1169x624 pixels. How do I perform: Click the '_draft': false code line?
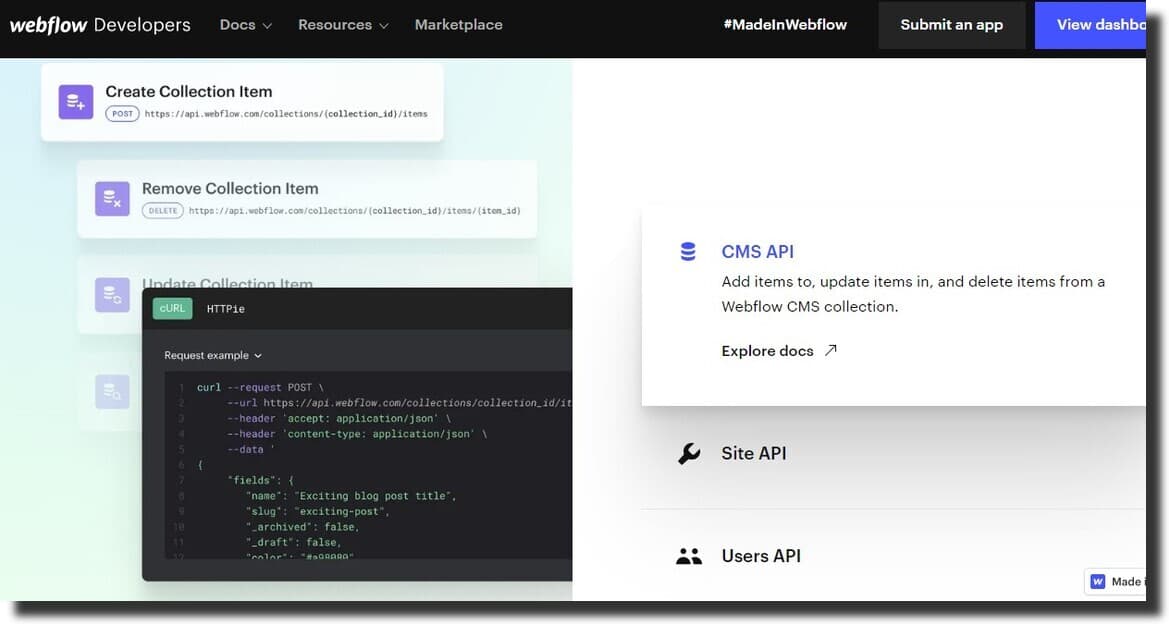[293, 543]
